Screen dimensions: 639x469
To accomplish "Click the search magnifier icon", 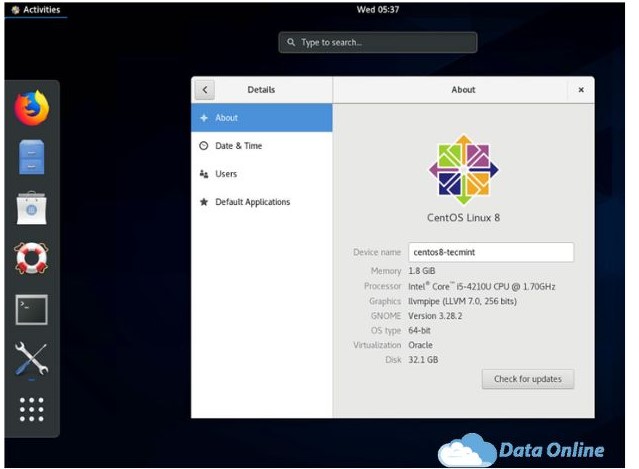I will (291, 42).
